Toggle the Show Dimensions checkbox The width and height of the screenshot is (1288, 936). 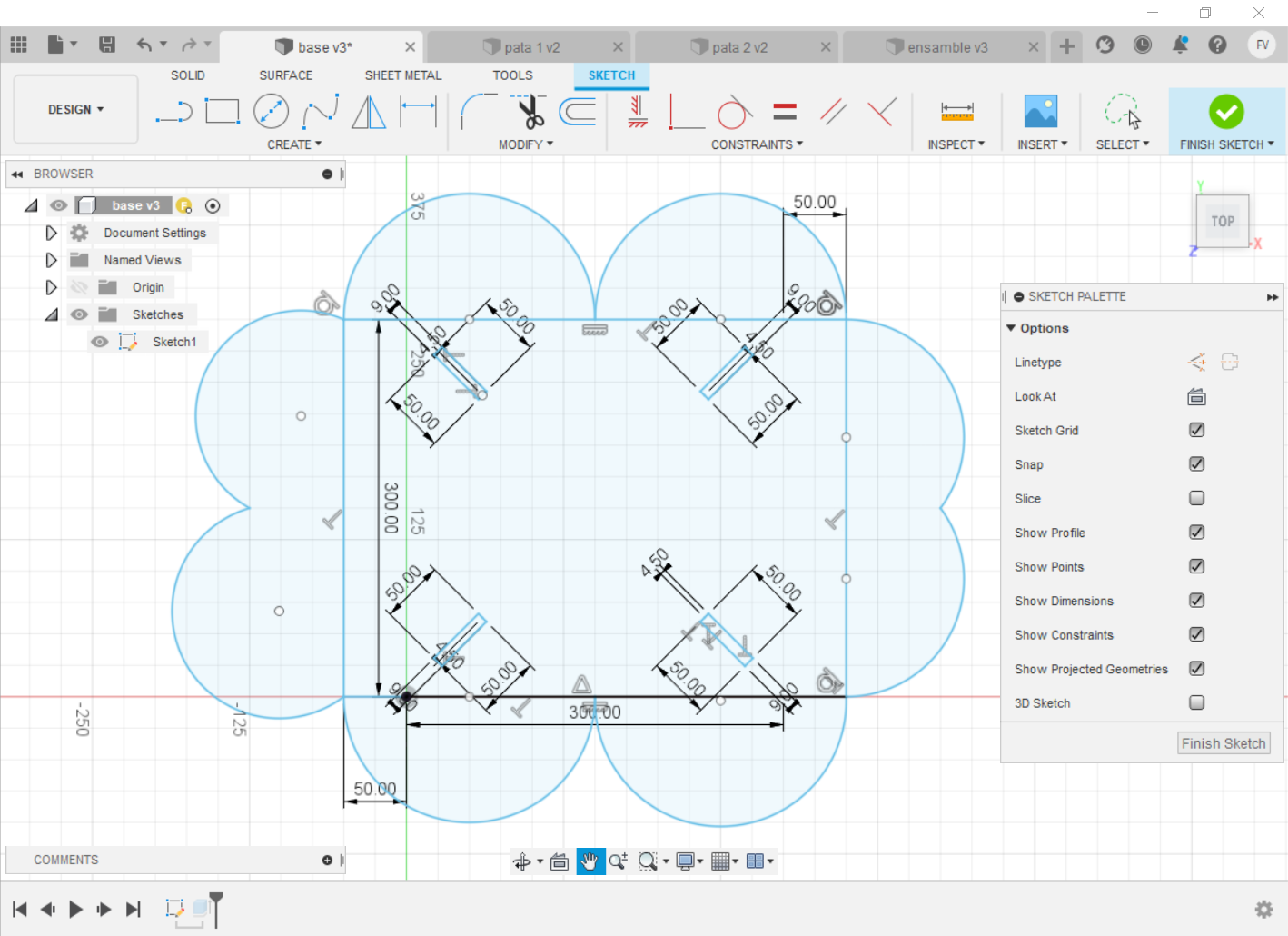point(1197,601)
